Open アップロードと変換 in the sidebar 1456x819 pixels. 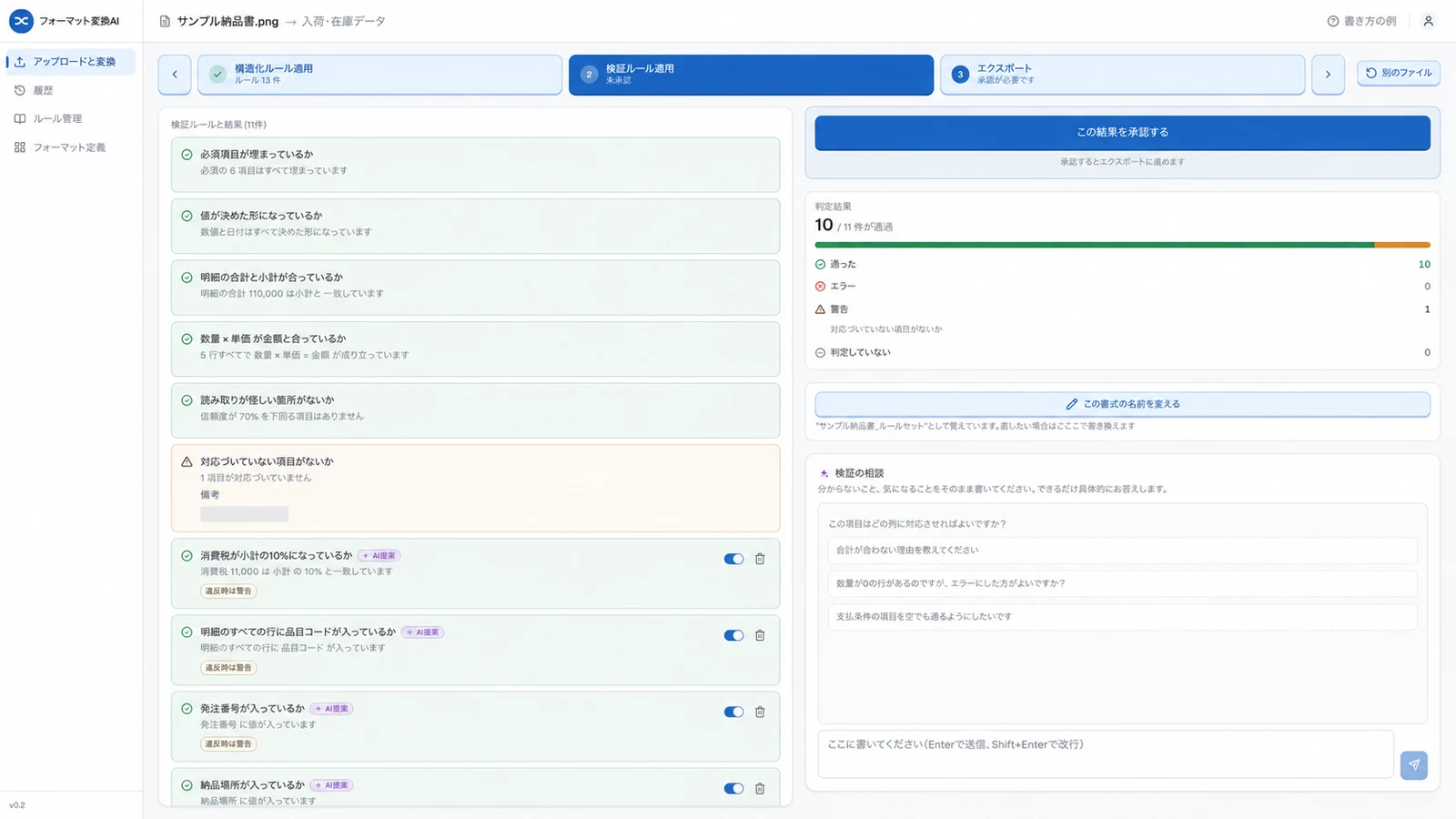tap(70, 62)
